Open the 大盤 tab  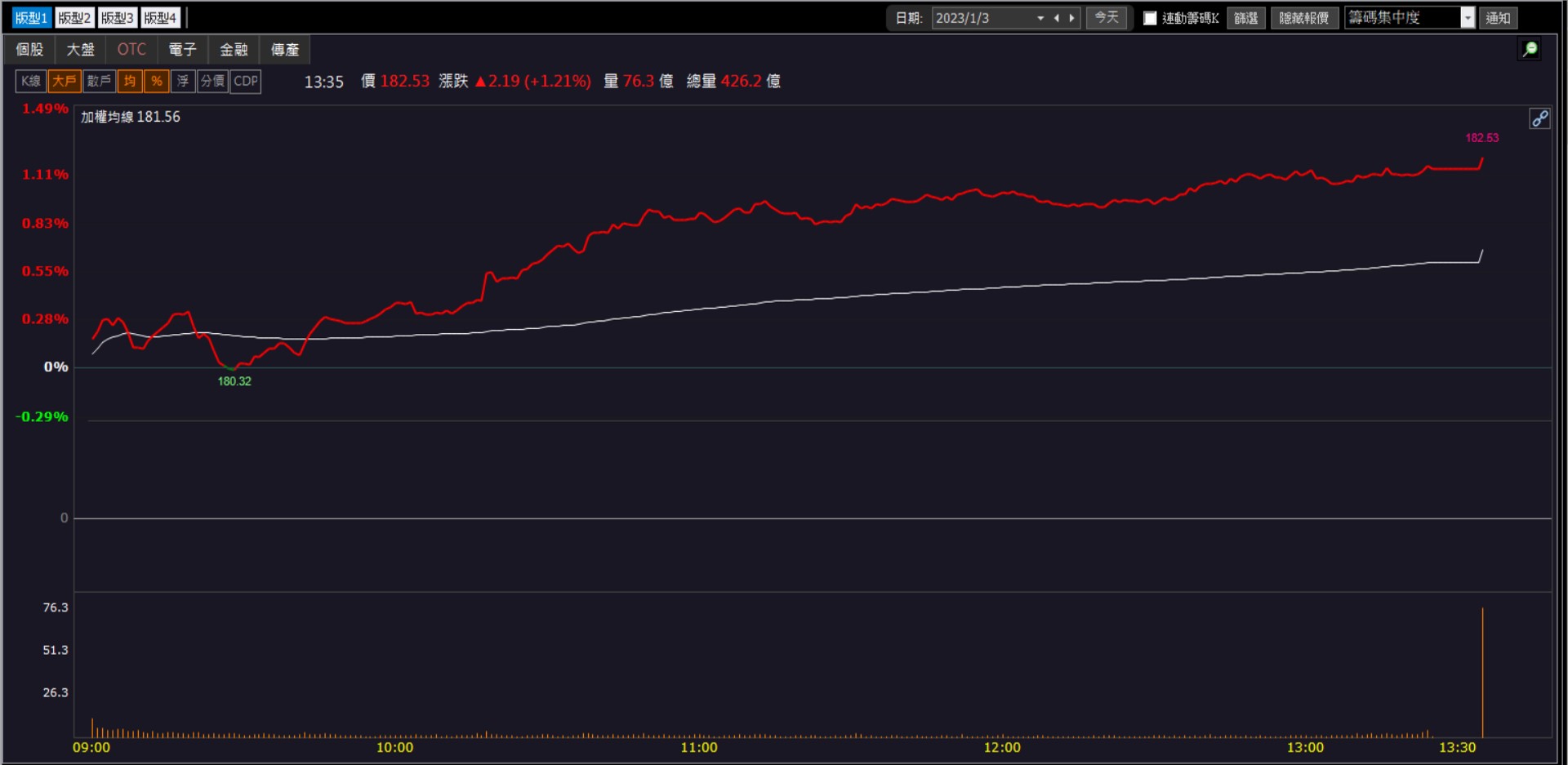(x=81, y=50)
